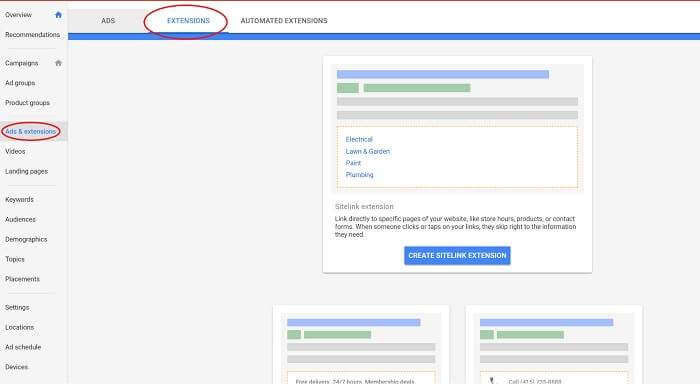
Task: Open Keywords in the sidebar
Action: pyautogui.click(x=19, y=200)
